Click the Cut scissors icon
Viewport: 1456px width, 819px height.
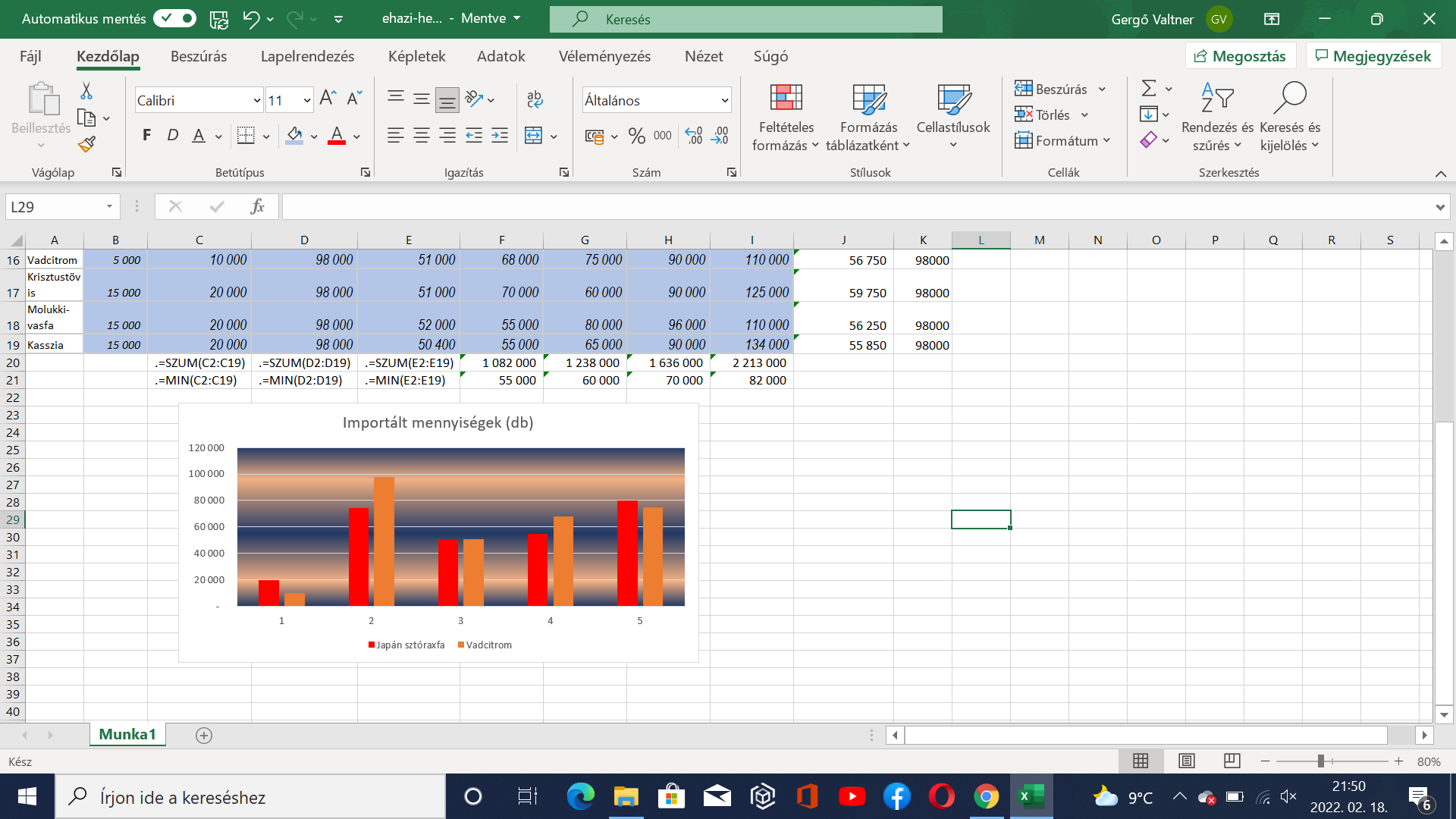pyautogui.click(x=86, y=91)
